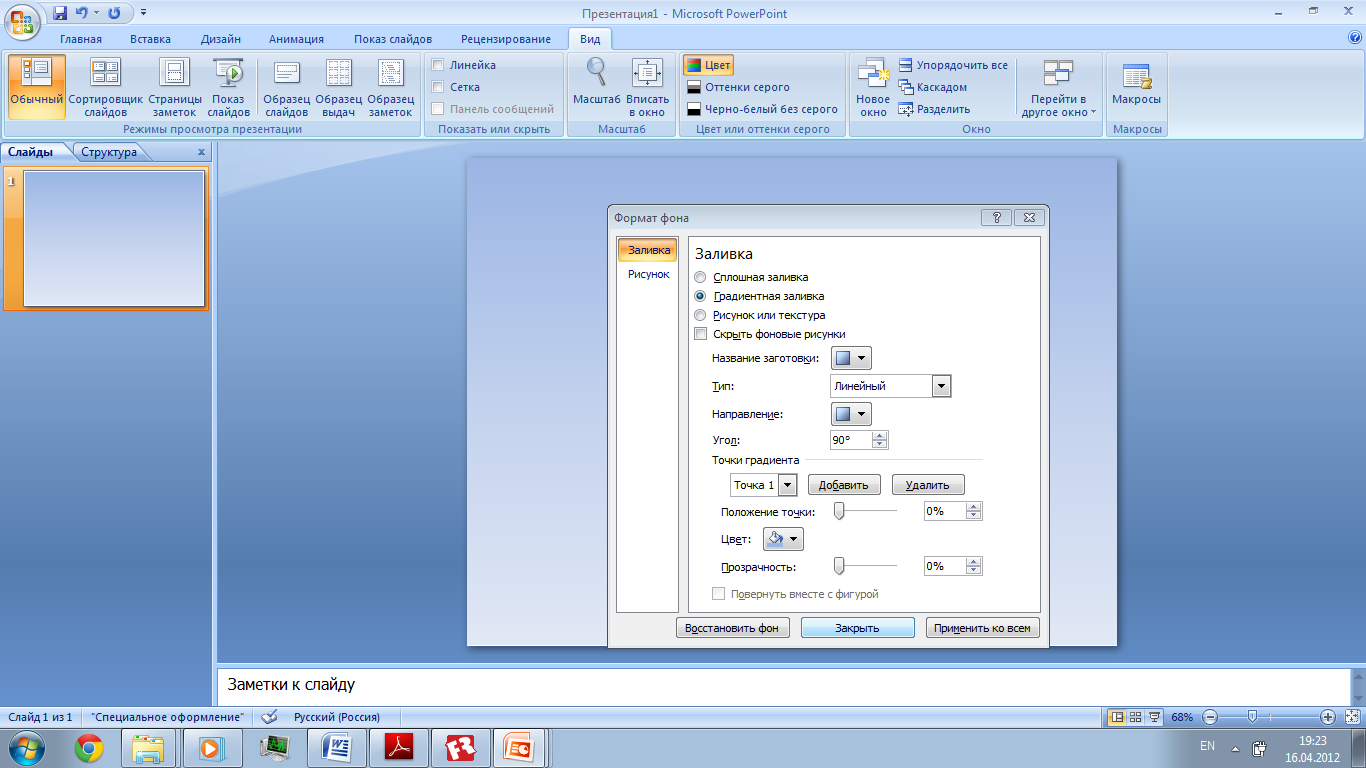1366x768 pixels.
Task: Open the Анимация ribbon tab
Action: coord(297,39)
